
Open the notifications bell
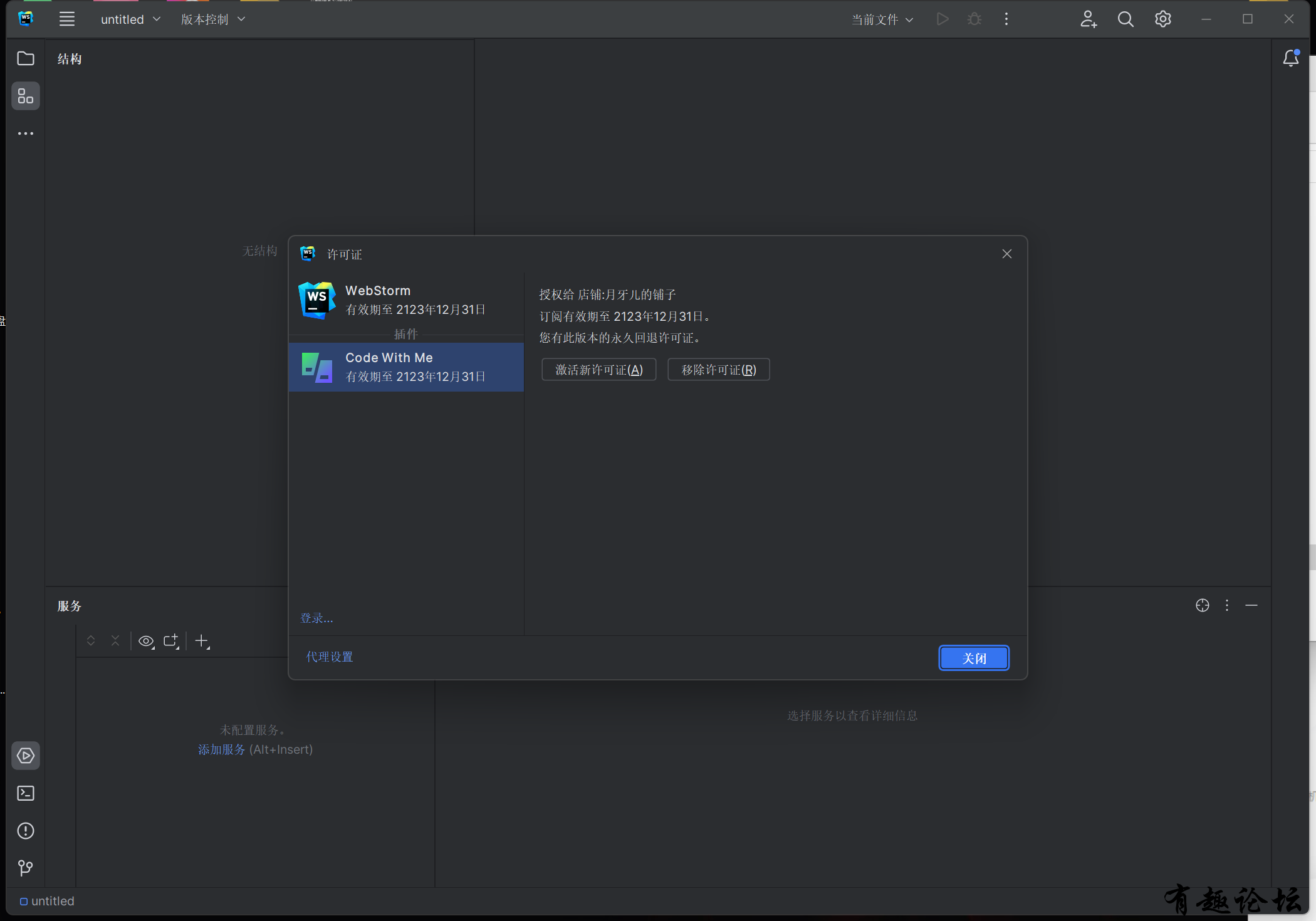[1291, 58]
